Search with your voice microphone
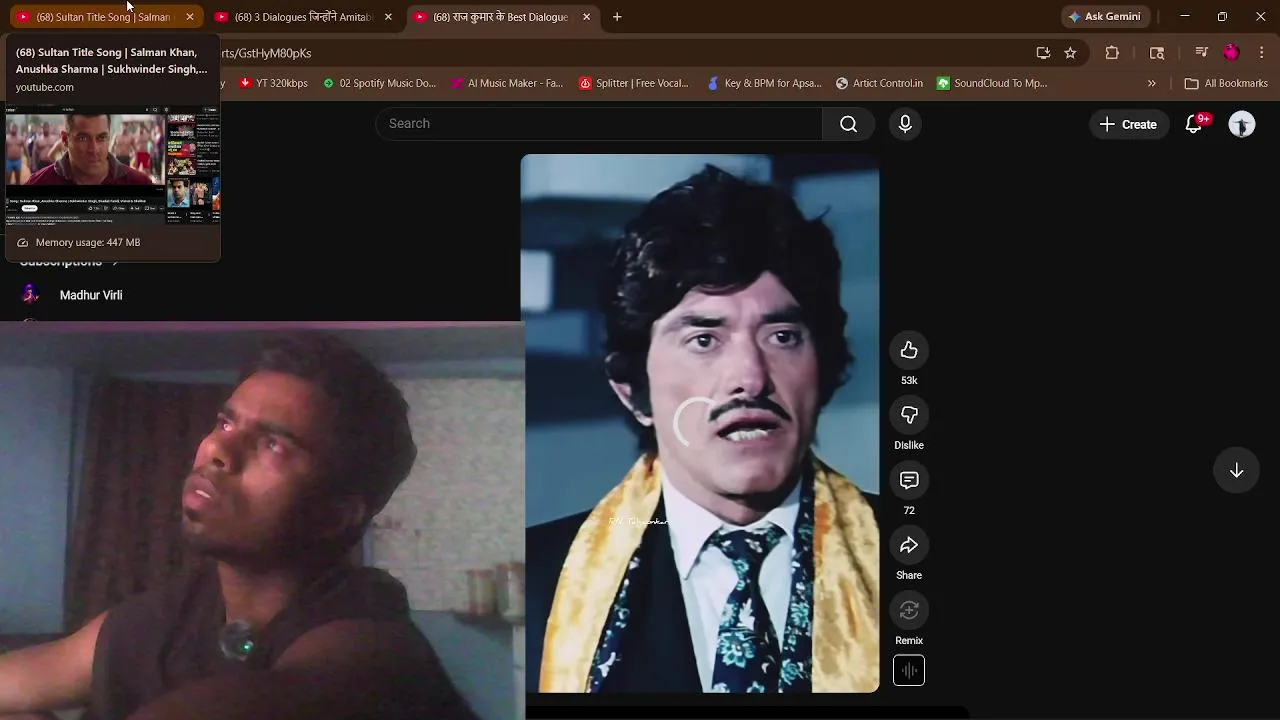This screenshot has height=720, width=1280. point(905,124)
